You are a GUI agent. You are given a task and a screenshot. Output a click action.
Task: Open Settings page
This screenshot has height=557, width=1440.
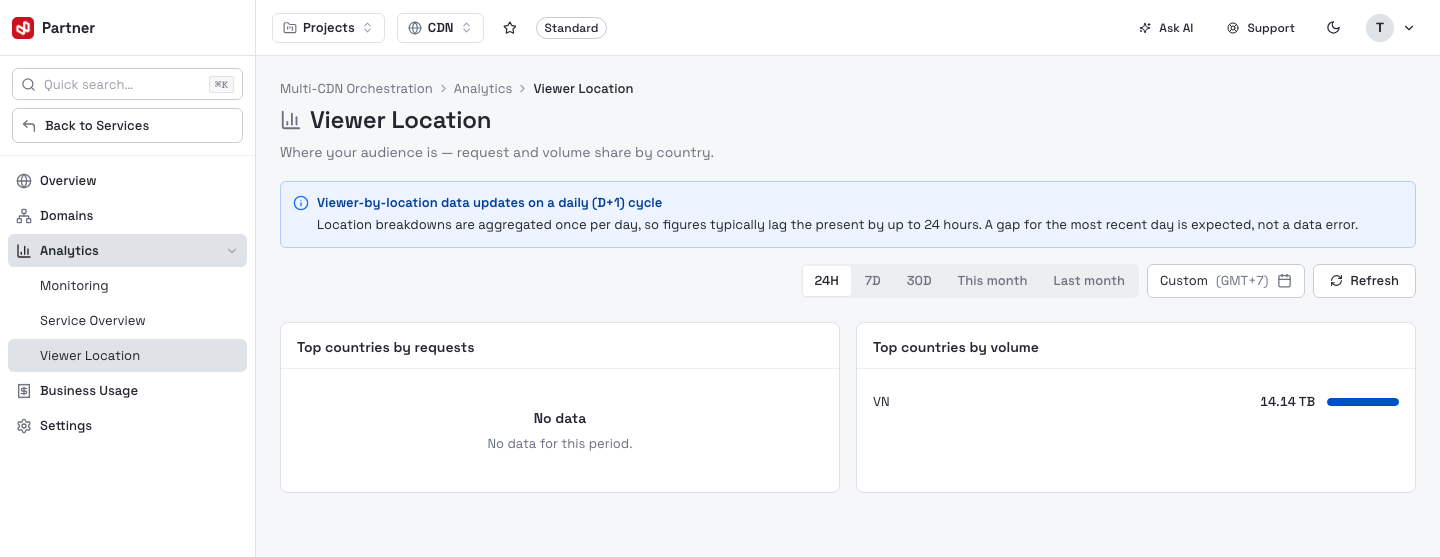(x=127, y=426)
